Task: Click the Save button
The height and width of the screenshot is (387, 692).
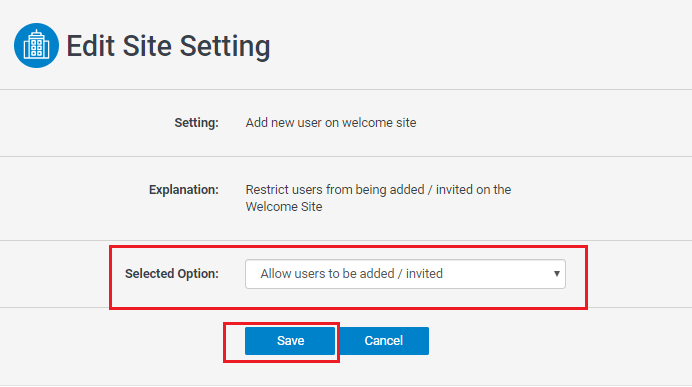Action: (290, 341)
